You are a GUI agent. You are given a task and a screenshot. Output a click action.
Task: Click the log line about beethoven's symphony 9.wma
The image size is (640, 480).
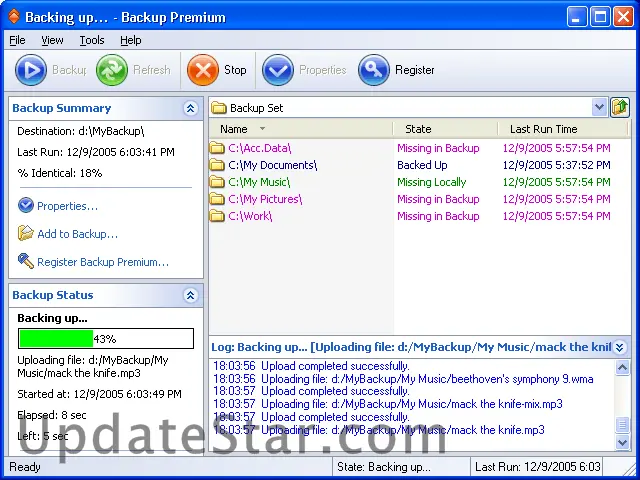[403, 379]
